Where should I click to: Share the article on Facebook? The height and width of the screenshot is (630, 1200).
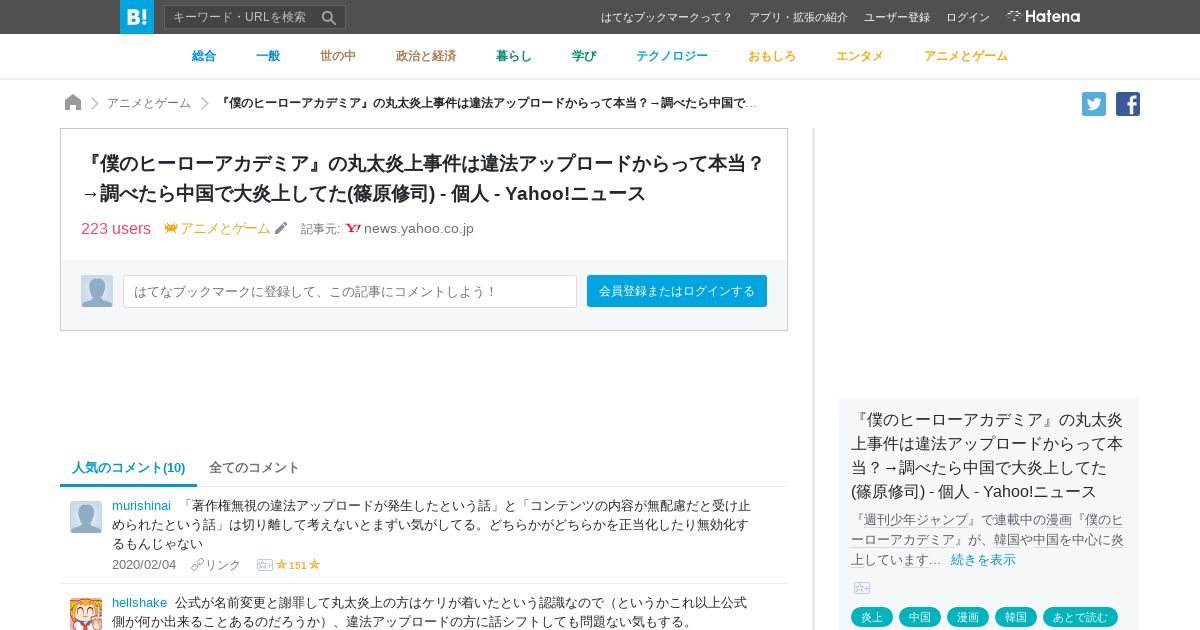point(1128,104)
